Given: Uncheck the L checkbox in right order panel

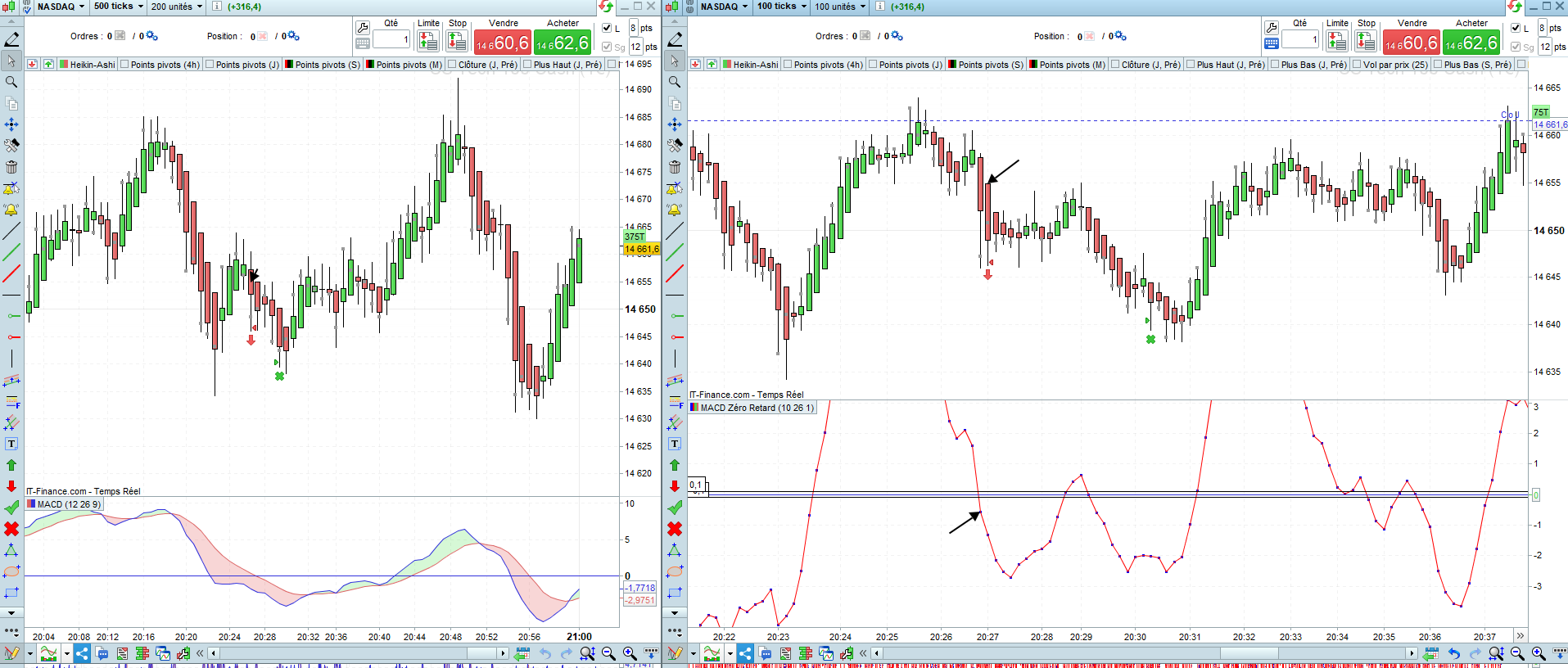Looking at the screenshot, I should [x=1516, y=28].
